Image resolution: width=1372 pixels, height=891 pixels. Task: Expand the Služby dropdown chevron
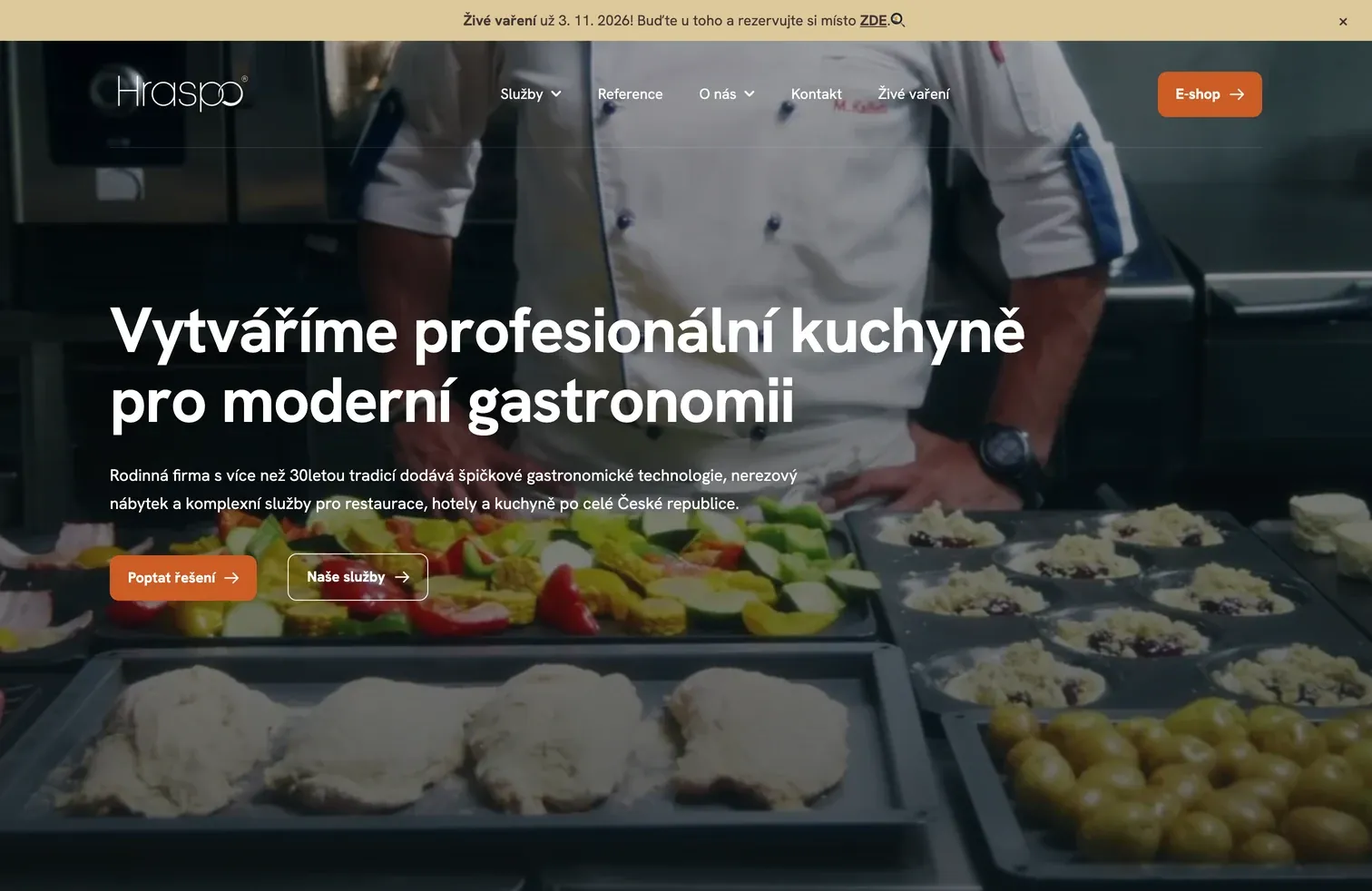pyautogui.click(x=556, y=94)
